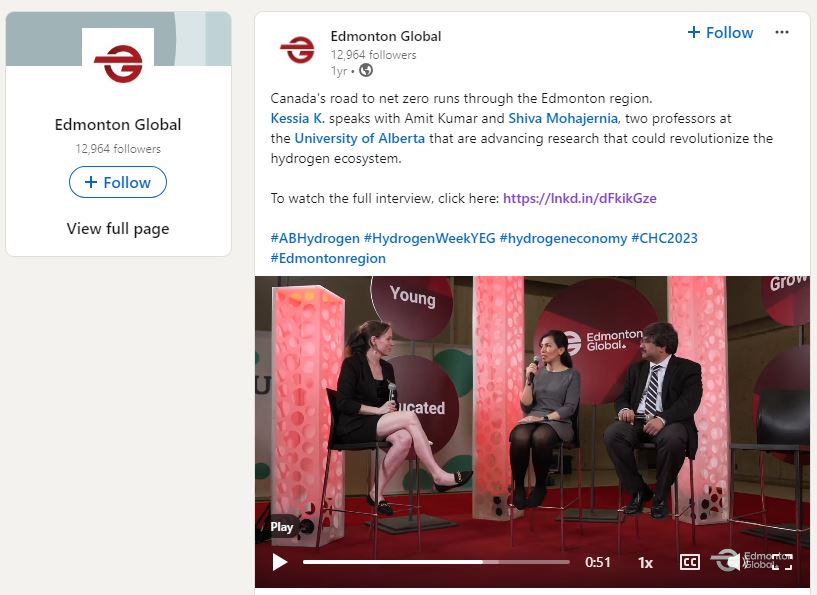
Task: Open the post's three-dot options menu
Action: [782, 33]
